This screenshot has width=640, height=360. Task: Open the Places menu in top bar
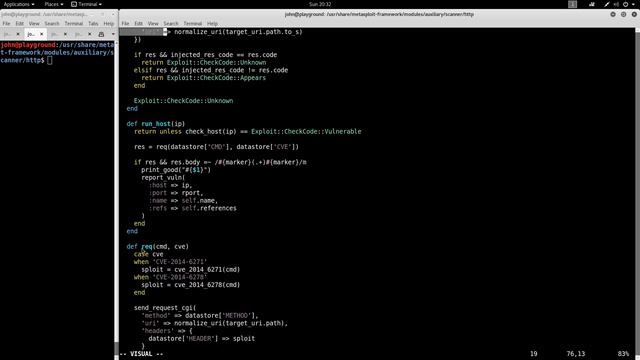(54, 4)
